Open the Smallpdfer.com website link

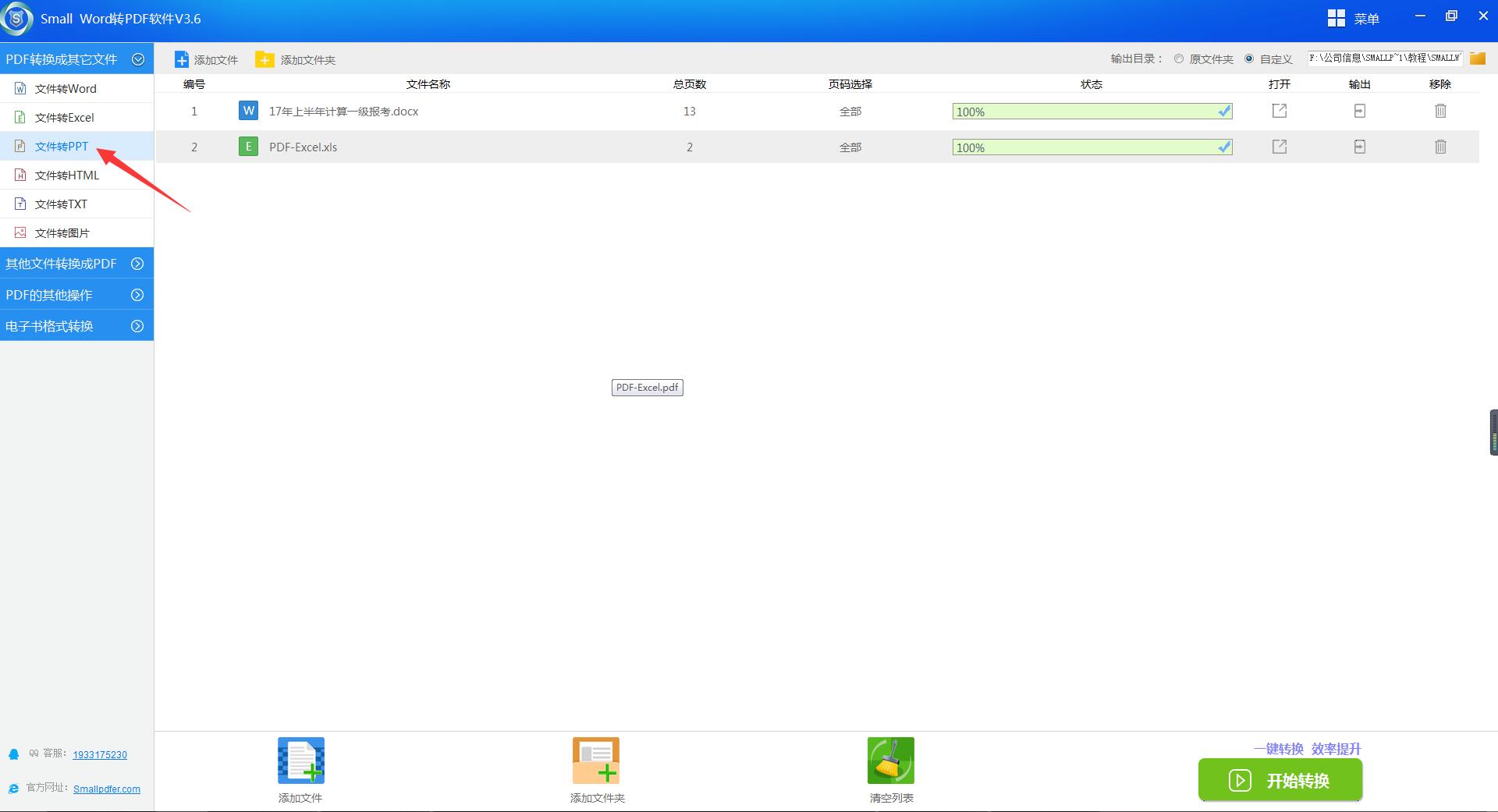click(x=107, y=789)
